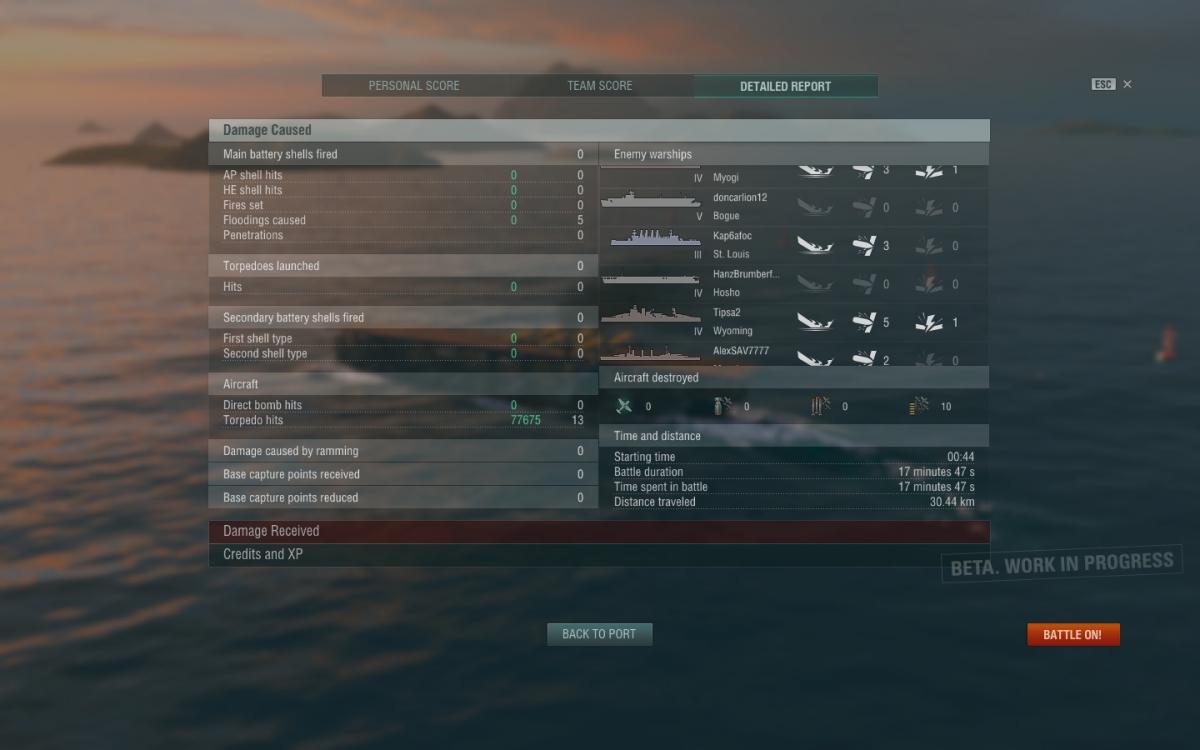
Task: Select the Wyoming ship silhouette
Action: [650, 315]
